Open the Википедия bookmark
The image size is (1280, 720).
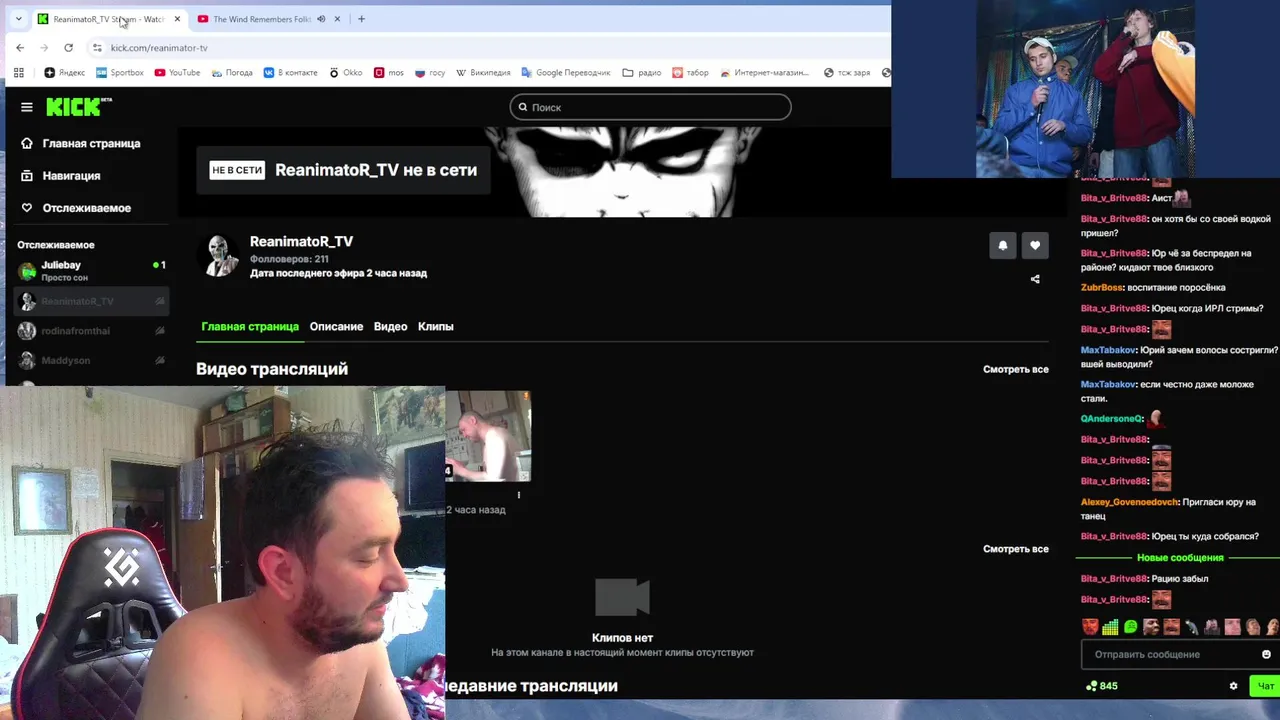point(483,73)
